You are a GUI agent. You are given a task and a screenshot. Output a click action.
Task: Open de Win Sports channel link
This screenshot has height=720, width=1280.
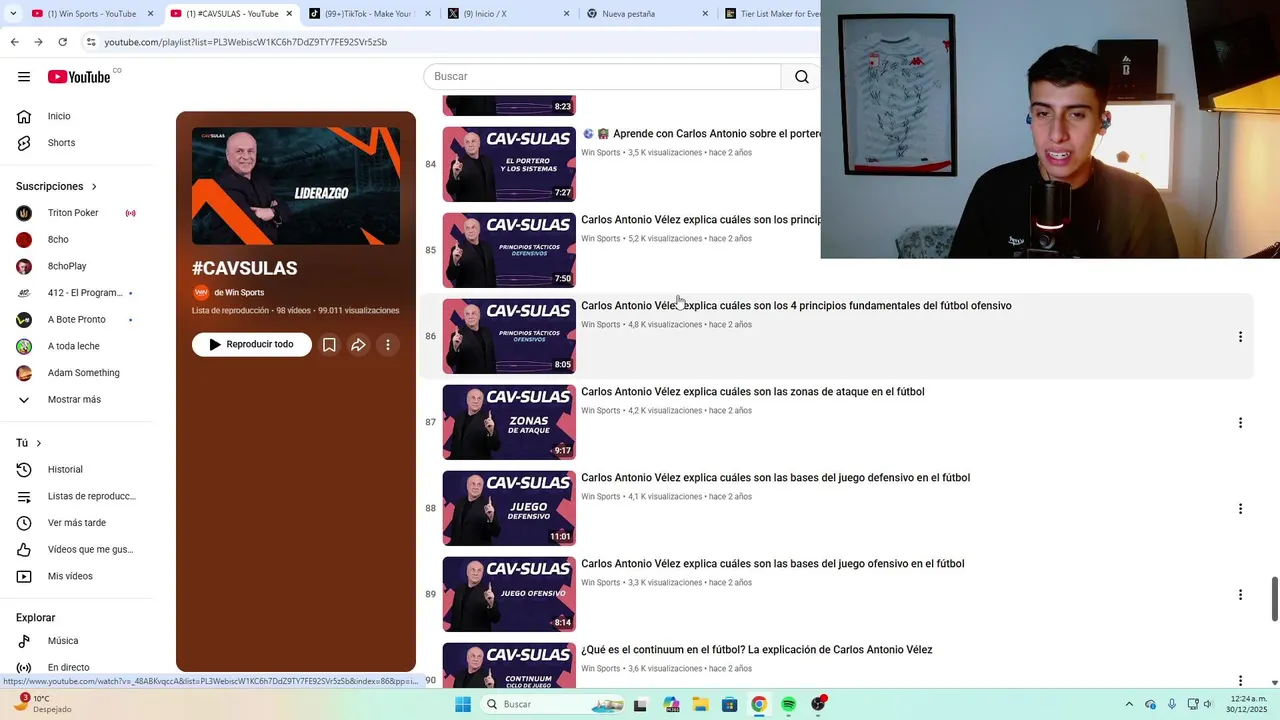click(239, 293)
